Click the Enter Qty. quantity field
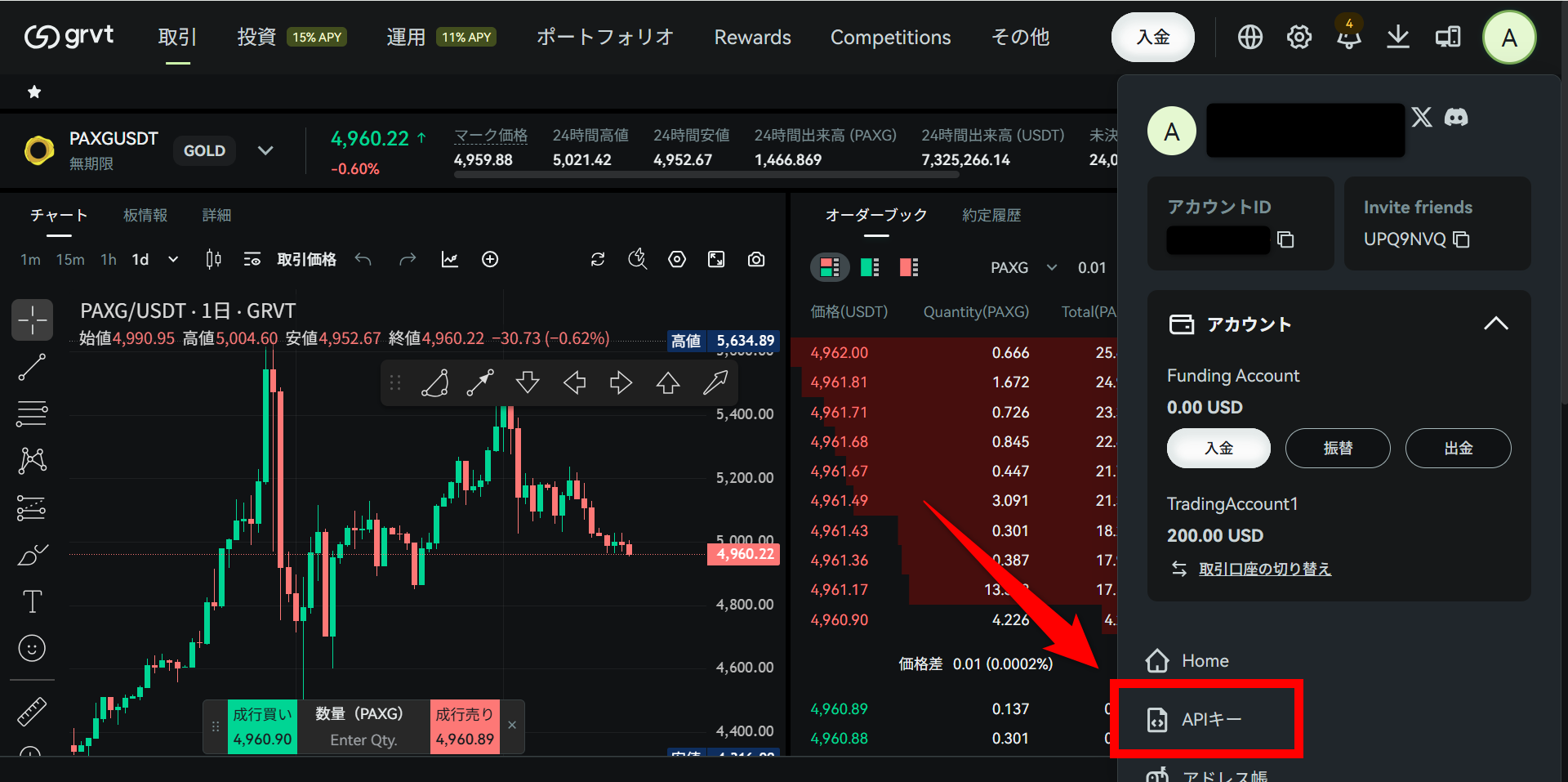 click(363, 740)
